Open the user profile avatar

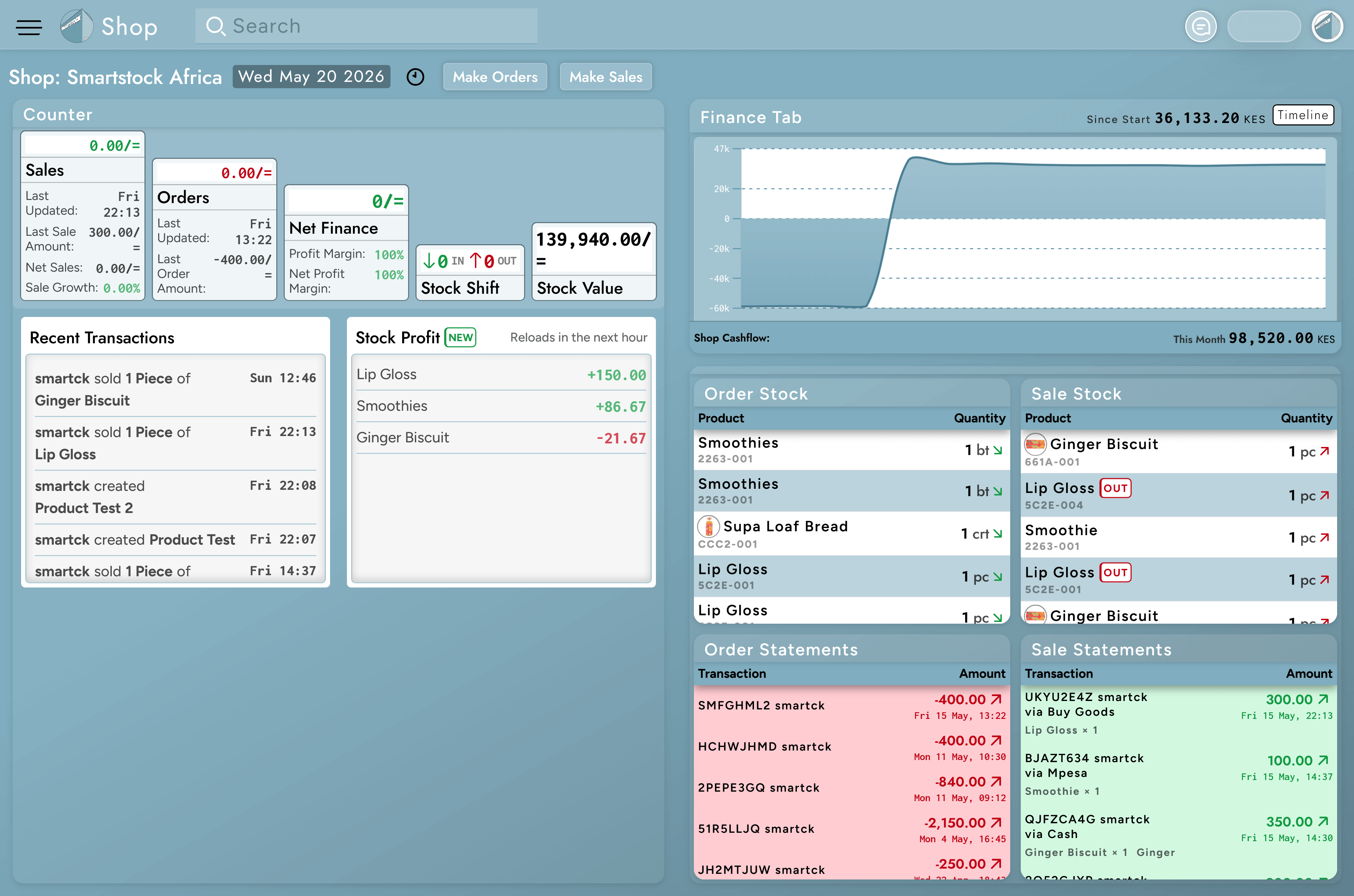pyautogui.click(x=1327, y=27)
